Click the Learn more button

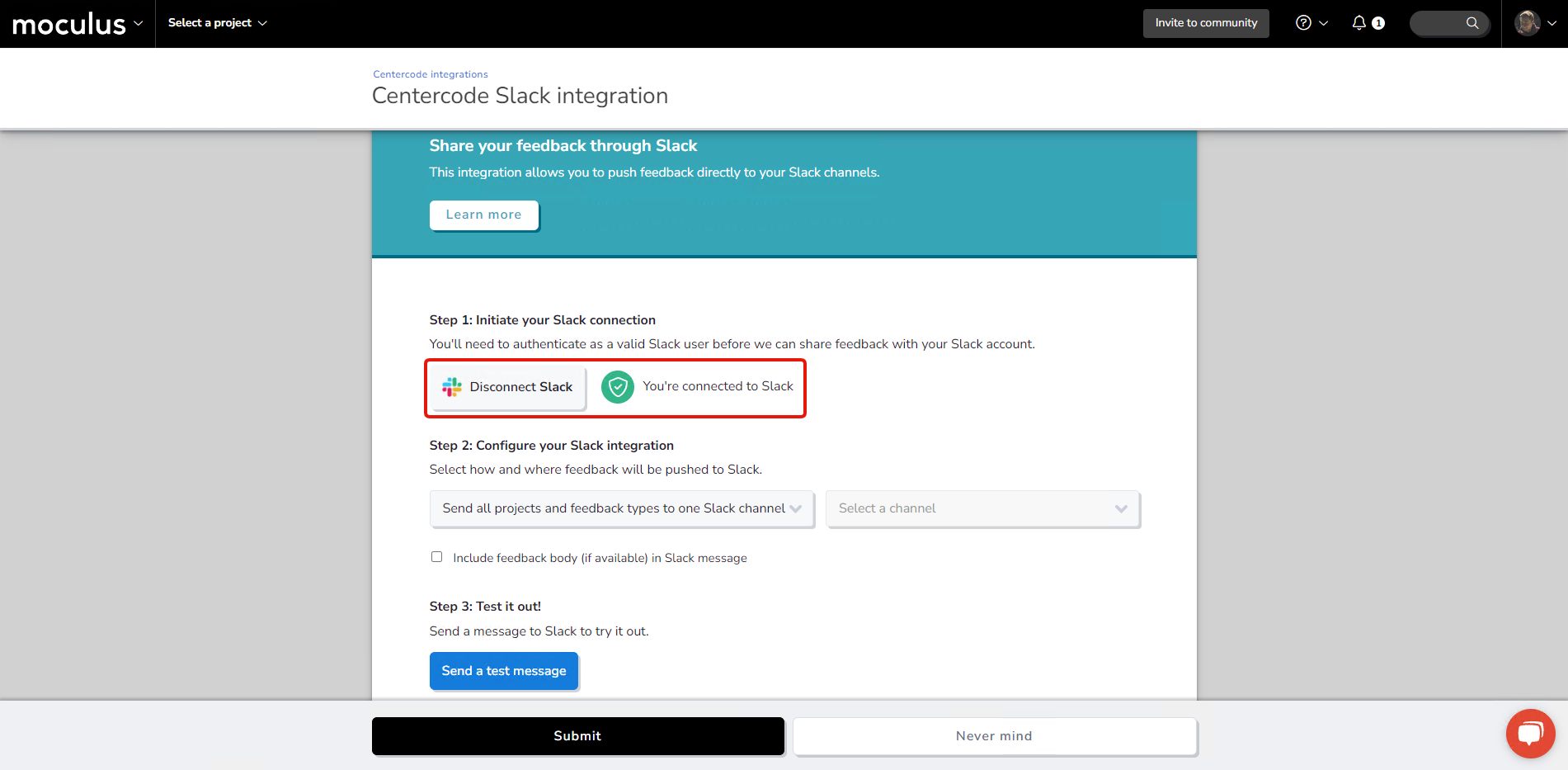point(484,215)
